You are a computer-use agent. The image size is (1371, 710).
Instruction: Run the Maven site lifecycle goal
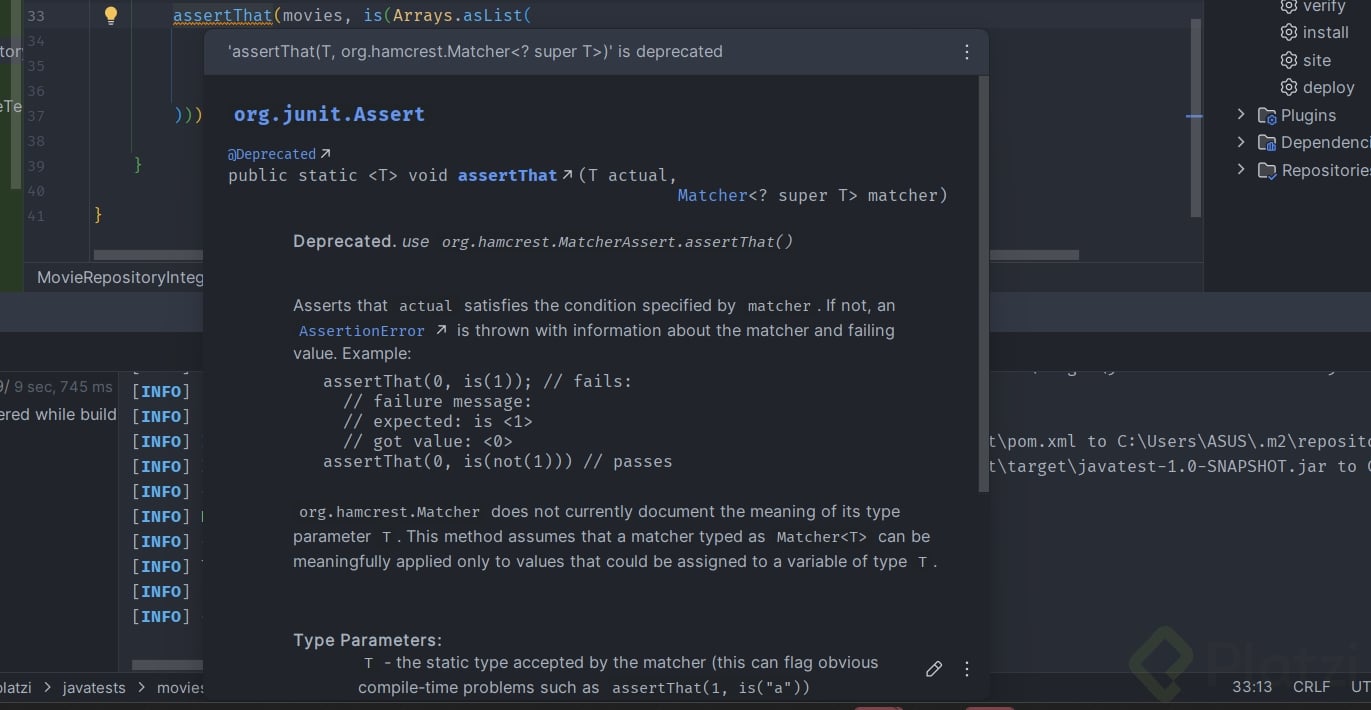point(1317,60)
